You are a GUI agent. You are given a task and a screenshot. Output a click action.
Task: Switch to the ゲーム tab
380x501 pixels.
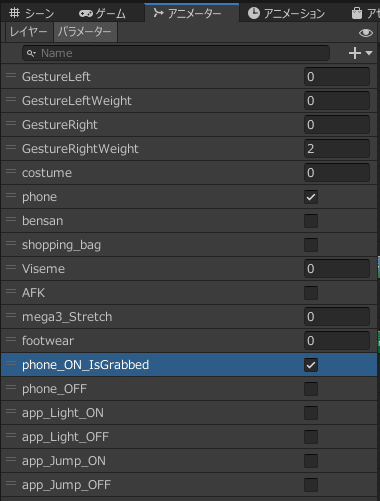[102, 13]
